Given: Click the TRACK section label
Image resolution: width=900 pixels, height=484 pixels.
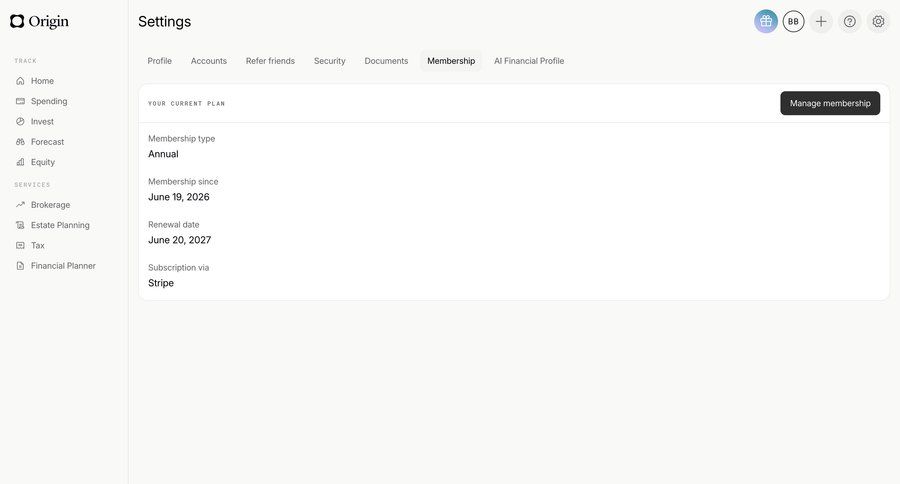Looking at the screenshot, I should tap(26, 61).
